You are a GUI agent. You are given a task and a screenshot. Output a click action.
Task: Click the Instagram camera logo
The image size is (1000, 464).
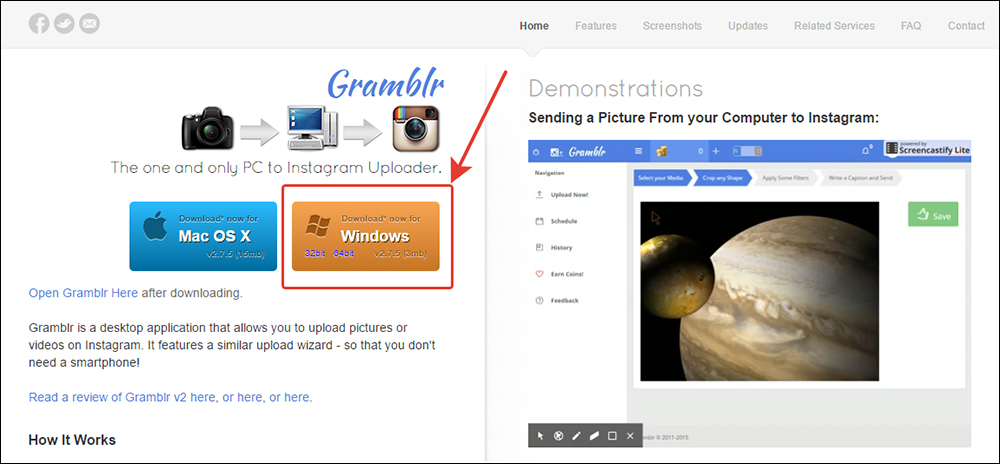416,129
